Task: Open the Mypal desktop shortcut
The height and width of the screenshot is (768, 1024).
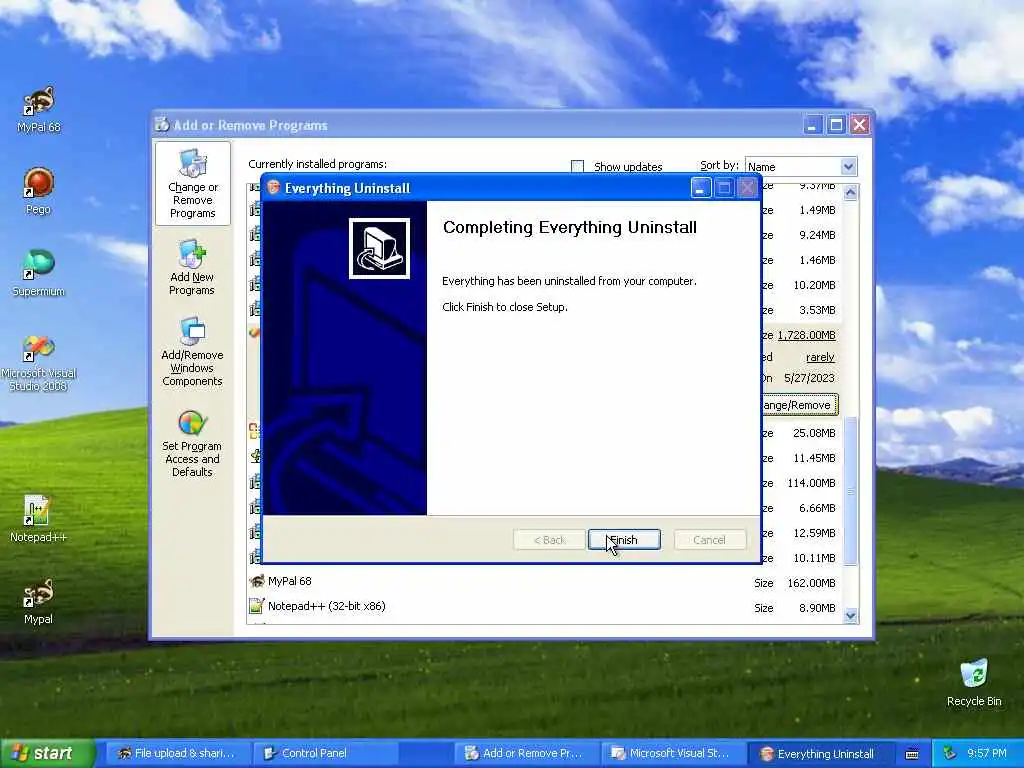Action: point(39,601)
